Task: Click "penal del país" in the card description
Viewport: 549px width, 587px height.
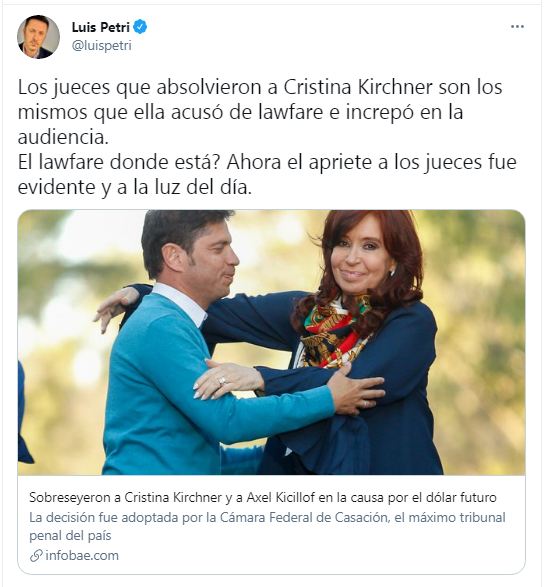Action: [x=70, y=535]
